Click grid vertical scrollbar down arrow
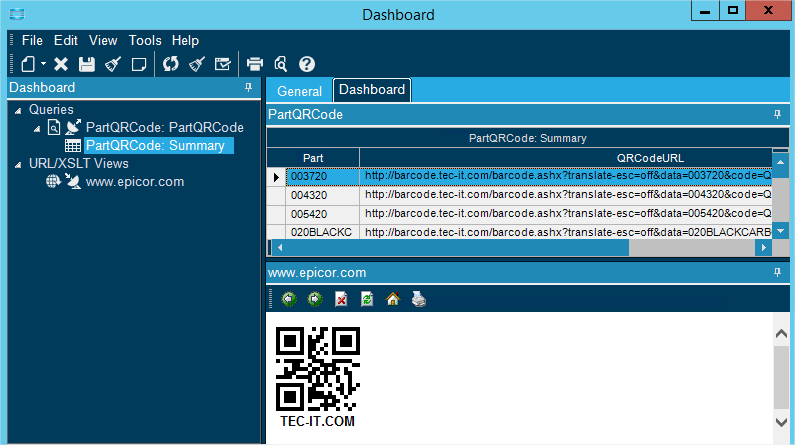 (780, 231)
